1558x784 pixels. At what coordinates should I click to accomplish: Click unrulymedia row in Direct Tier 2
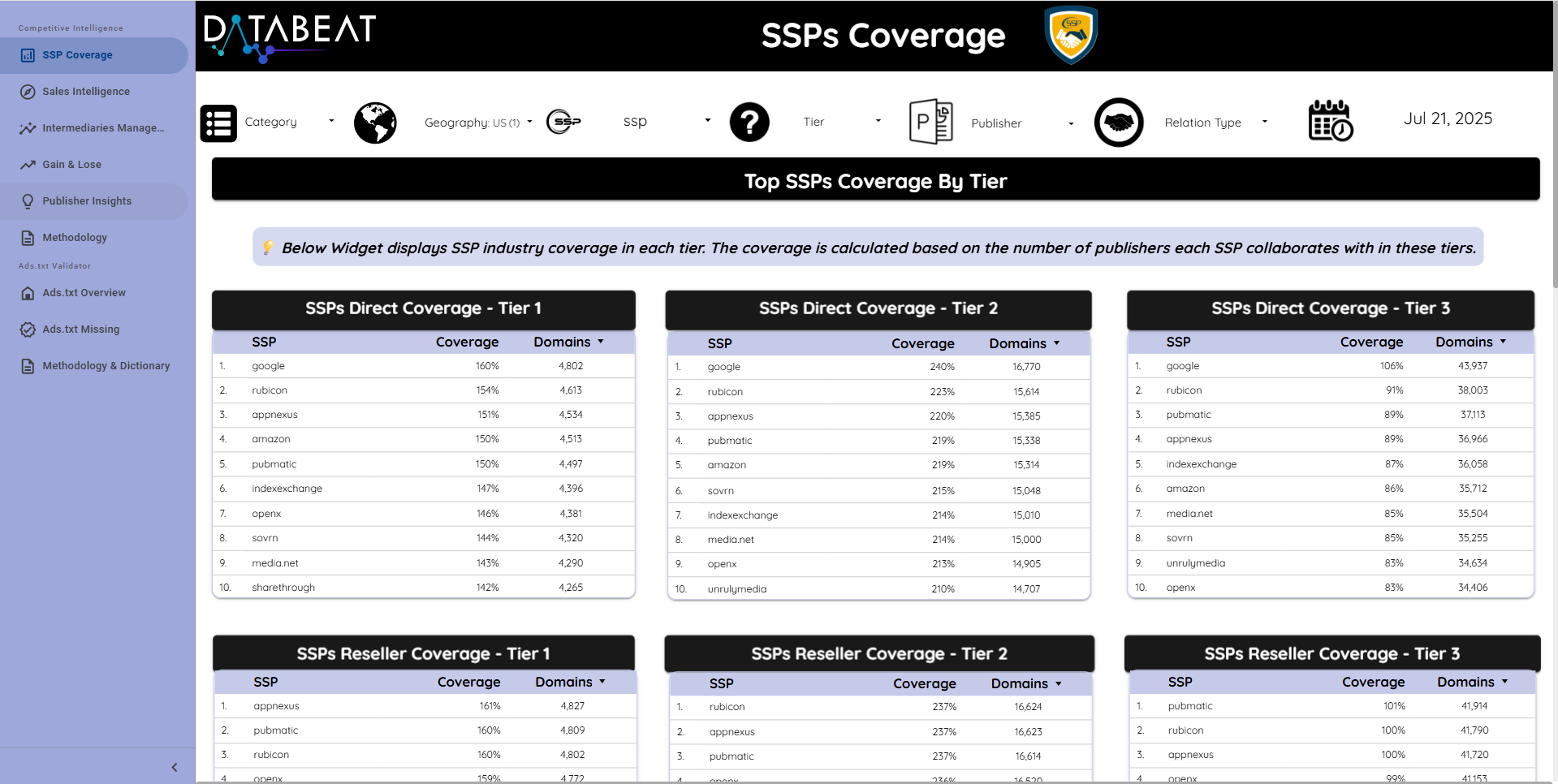[878, 589]
